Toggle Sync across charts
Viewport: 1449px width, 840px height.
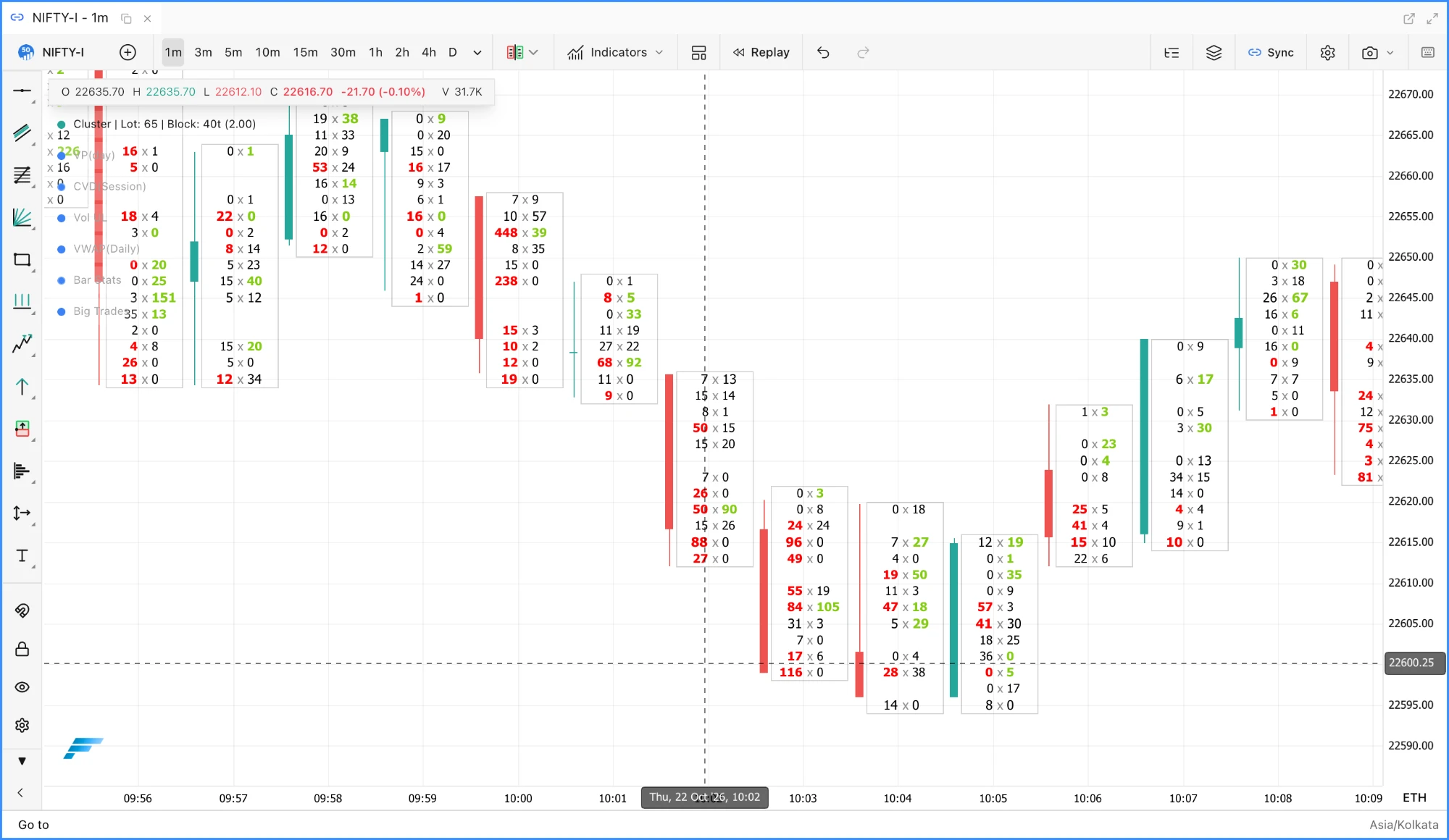1271,52
